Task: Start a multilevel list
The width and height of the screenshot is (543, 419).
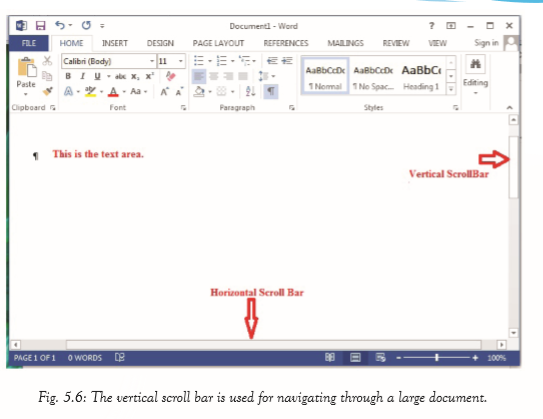Action: coord(244,61)
